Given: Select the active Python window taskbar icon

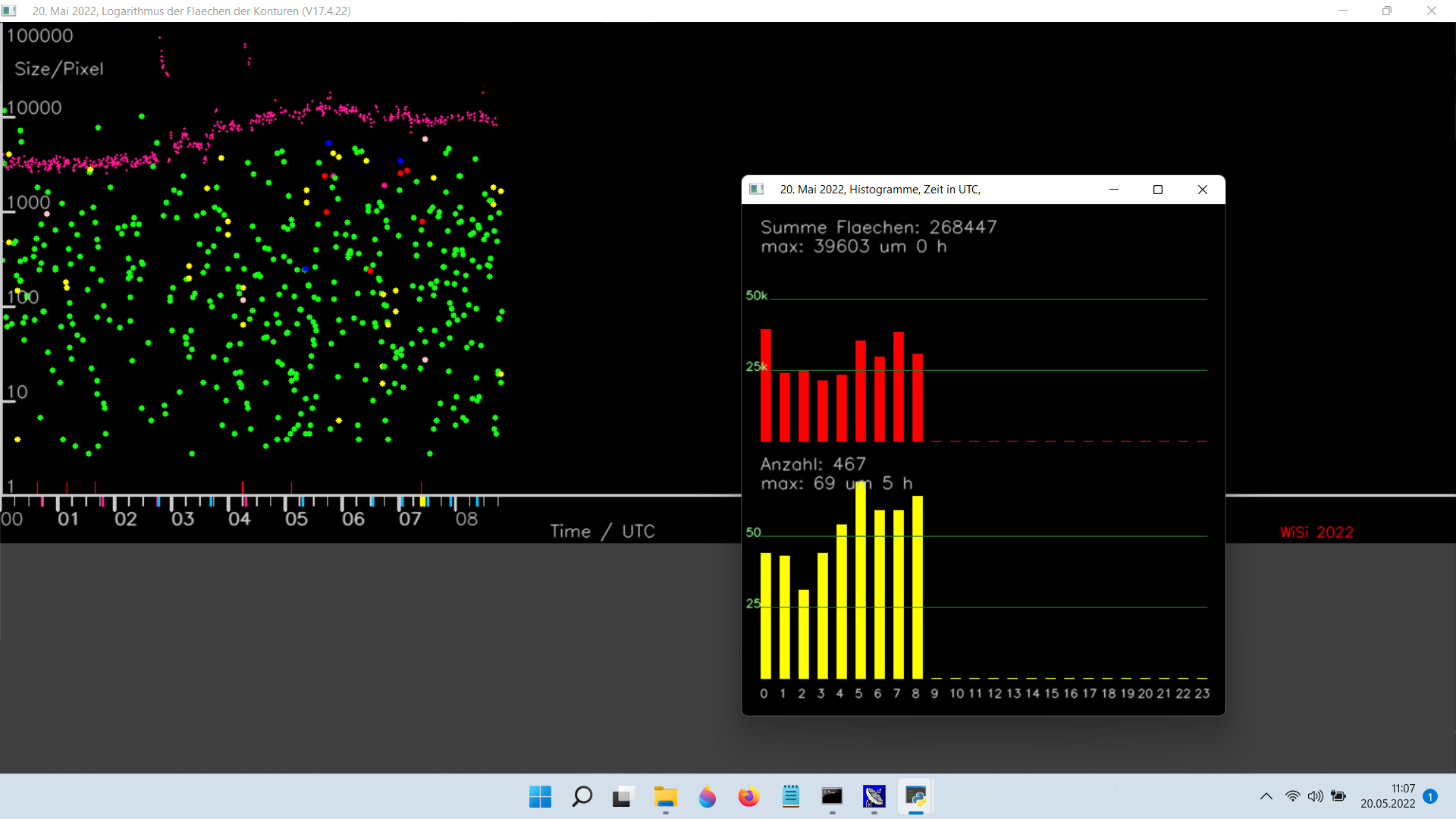Looking at the screenshot, I should click(x=915, y=797).
